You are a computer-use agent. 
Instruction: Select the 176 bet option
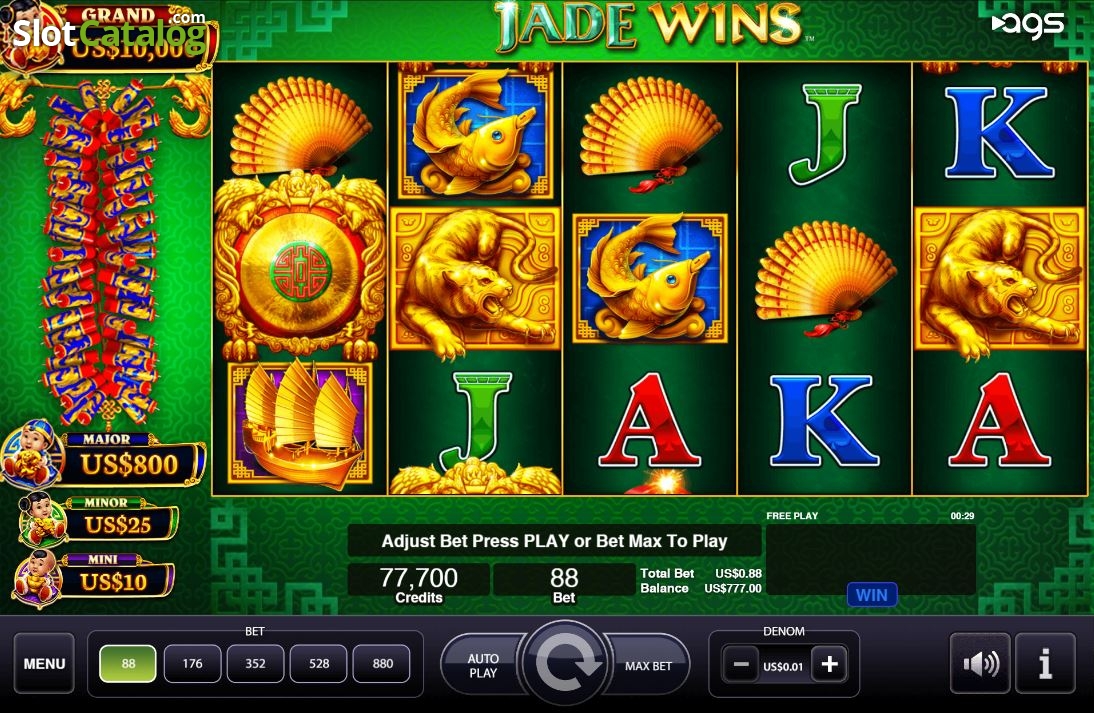pos(192,663)
